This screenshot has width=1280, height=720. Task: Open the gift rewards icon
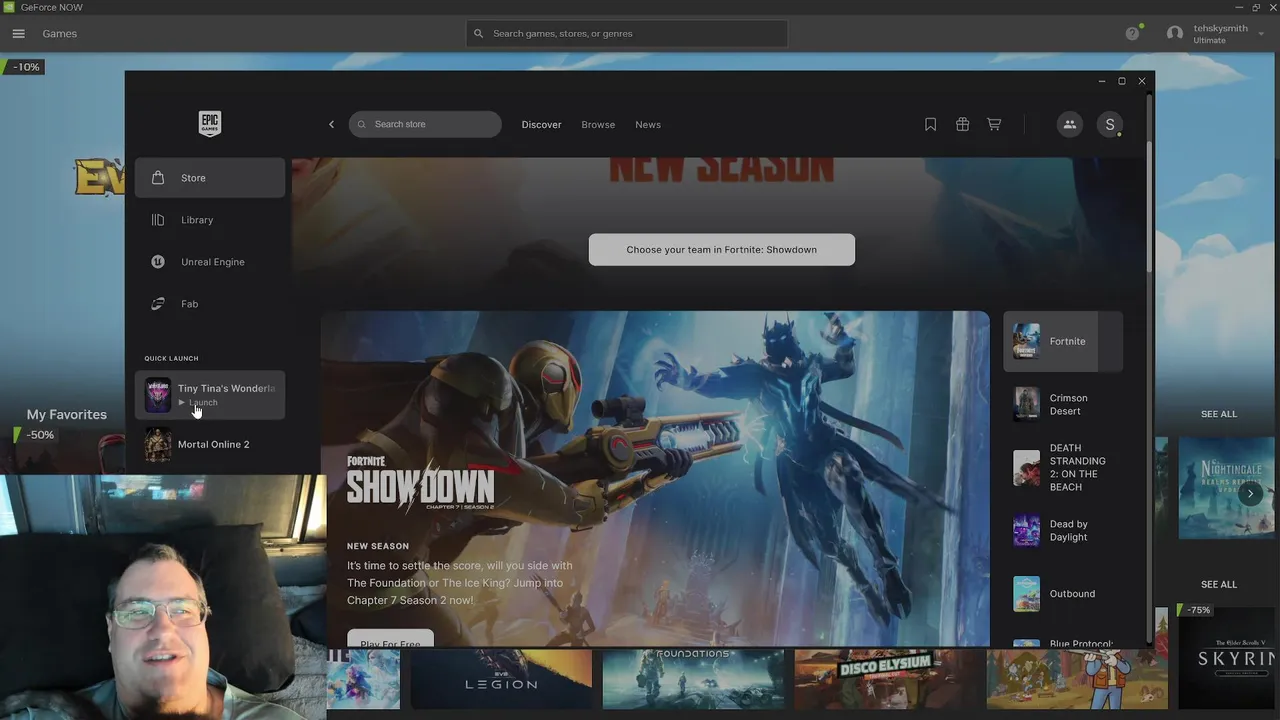962,124
